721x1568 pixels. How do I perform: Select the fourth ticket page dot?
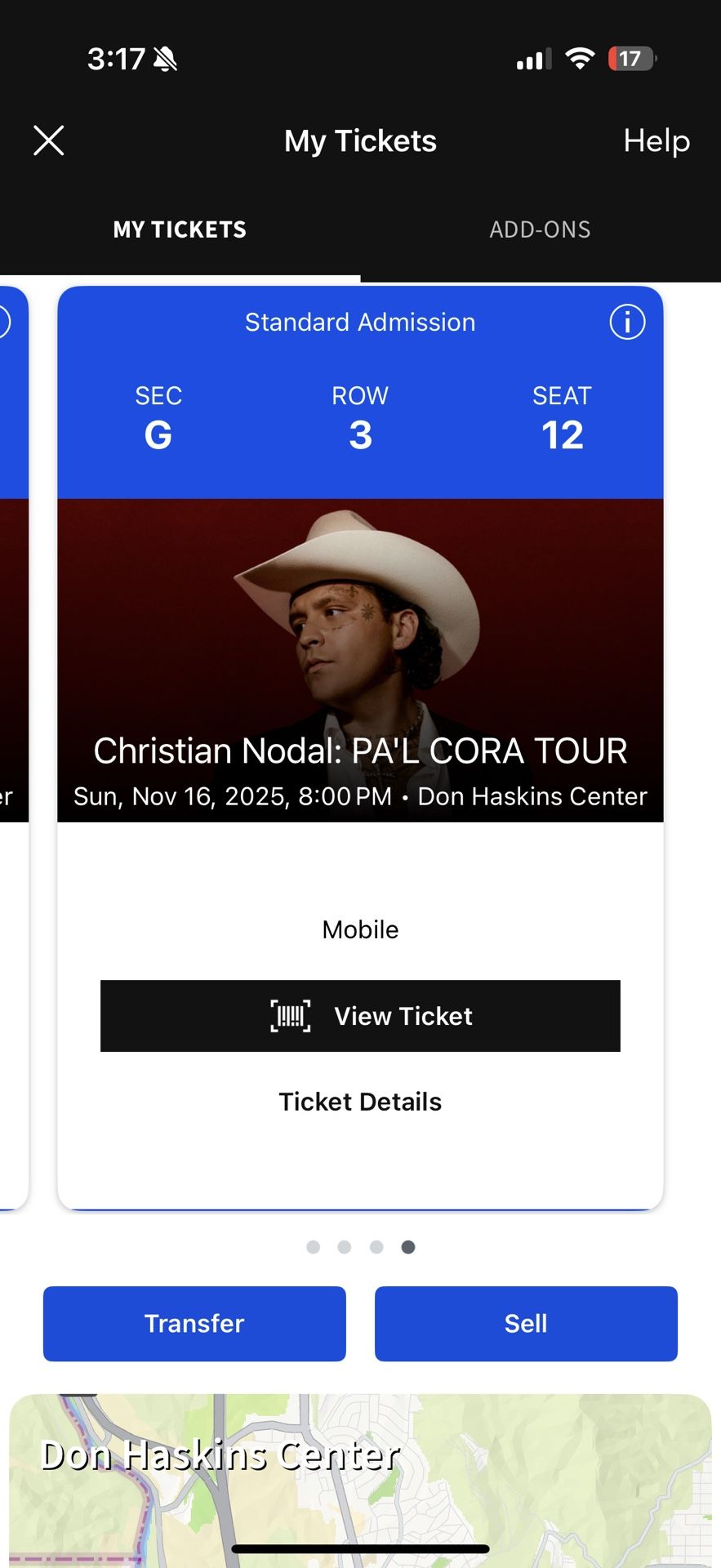tap(408, 1247)
